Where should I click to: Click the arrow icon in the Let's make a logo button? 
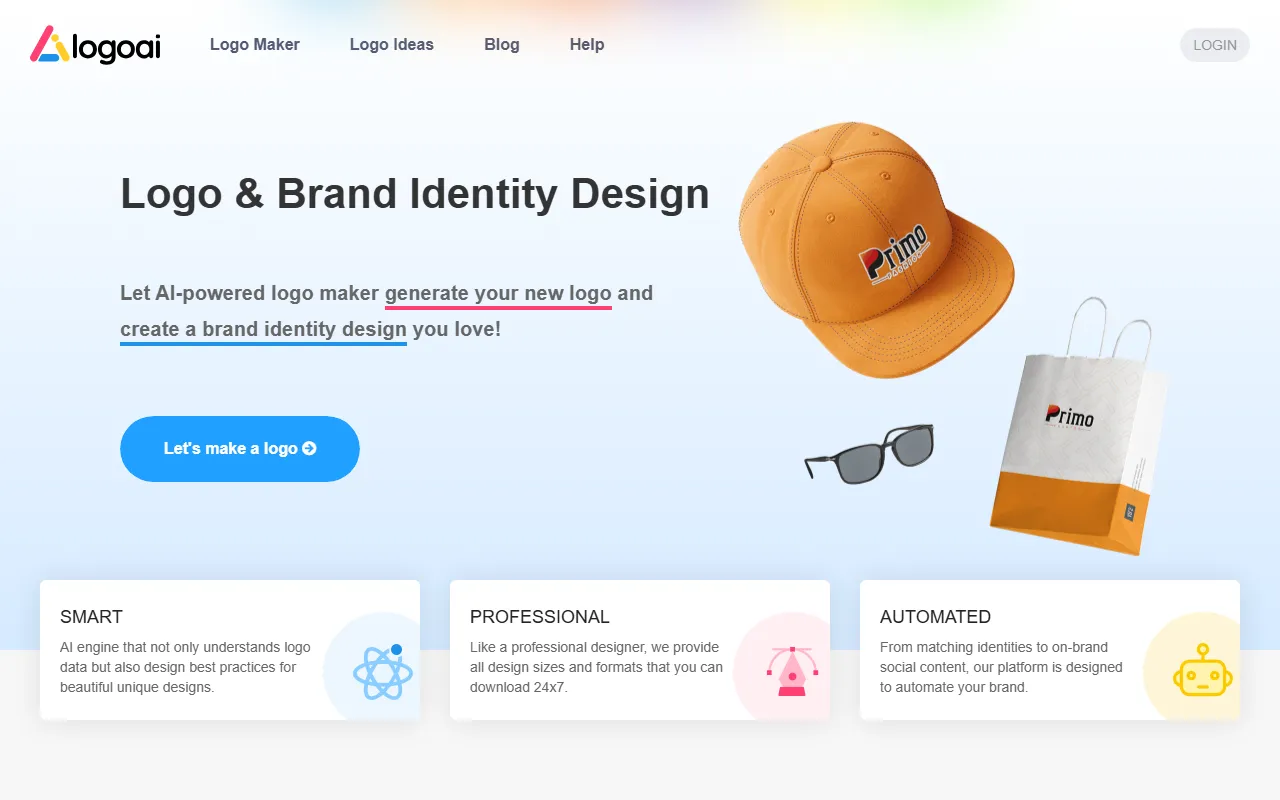tap(309, 449)
